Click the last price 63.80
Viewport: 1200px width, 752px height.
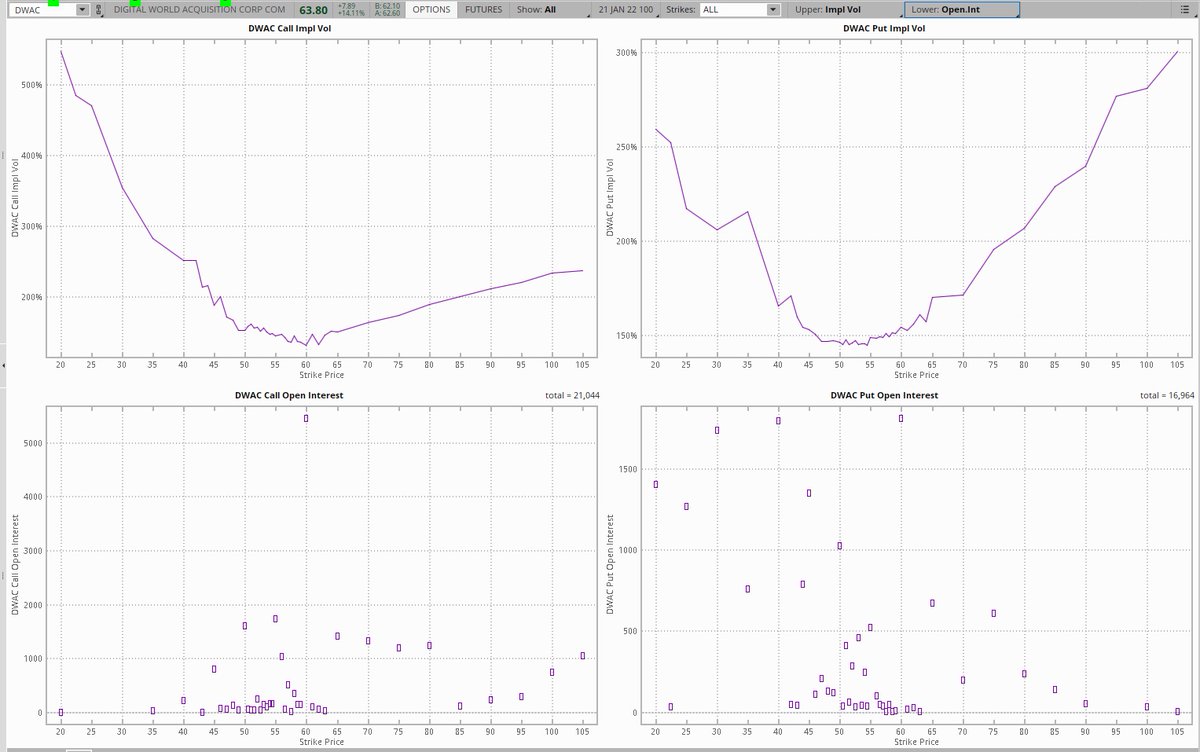coord(313,10)
